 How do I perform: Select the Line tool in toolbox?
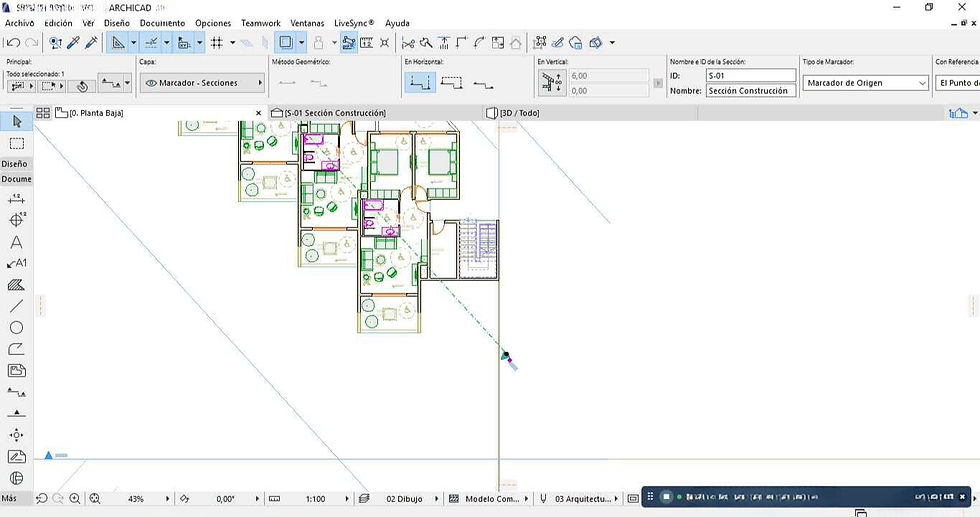coord(16,306)
